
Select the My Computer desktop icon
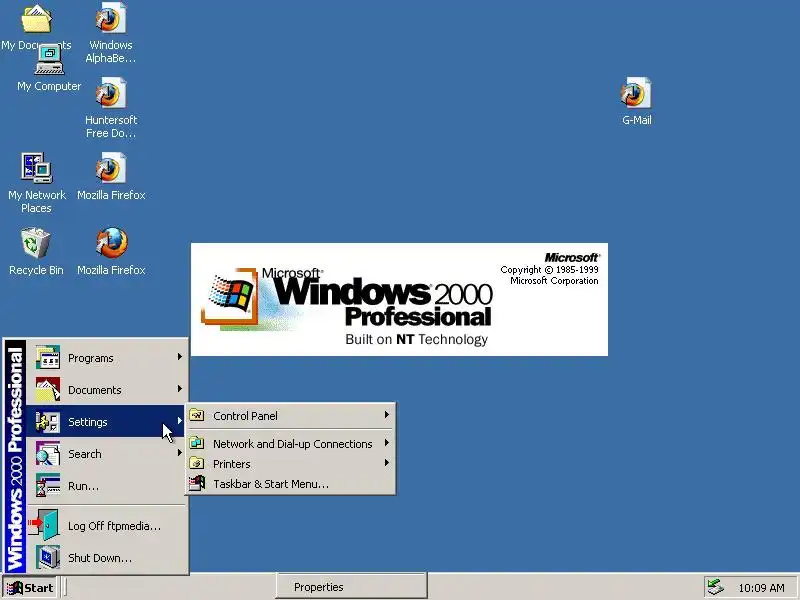point(49,60)
